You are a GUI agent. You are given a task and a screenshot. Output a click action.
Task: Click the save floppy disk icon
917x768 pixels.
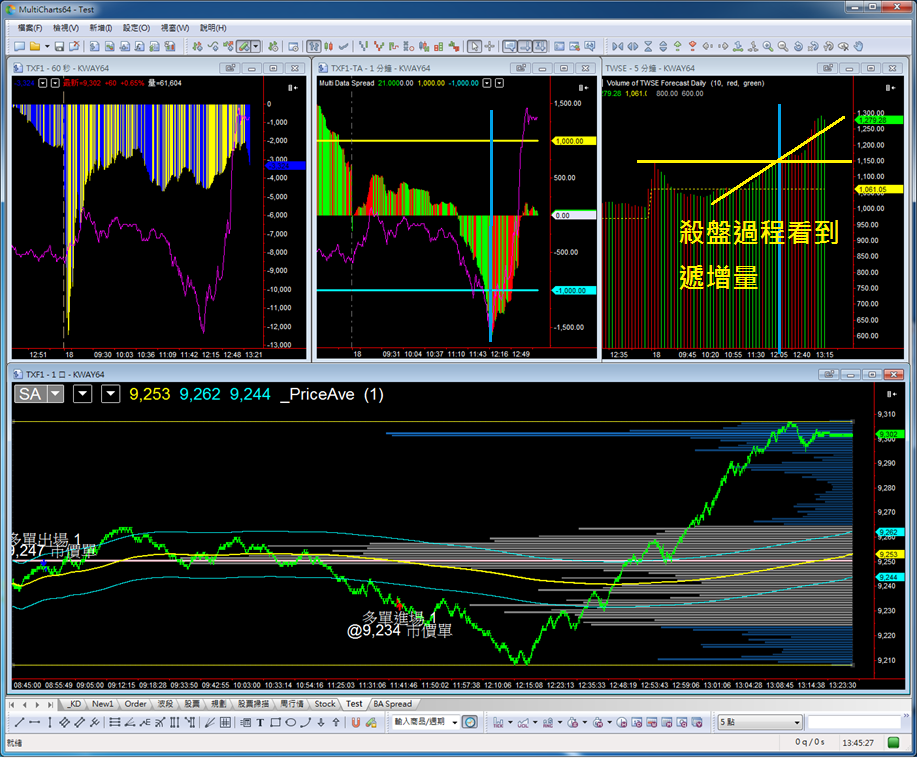(x=59, y=46)
